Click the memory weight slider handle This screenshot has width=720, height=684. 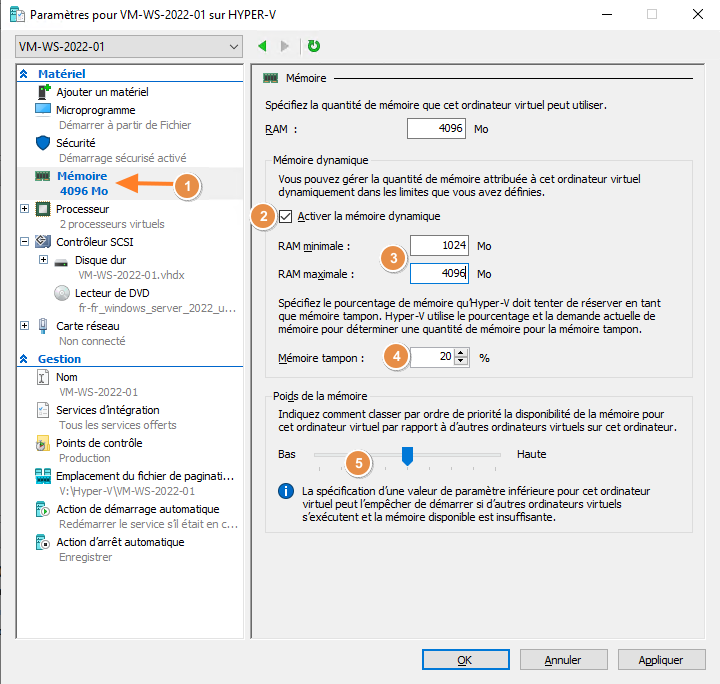click(407, 456)
